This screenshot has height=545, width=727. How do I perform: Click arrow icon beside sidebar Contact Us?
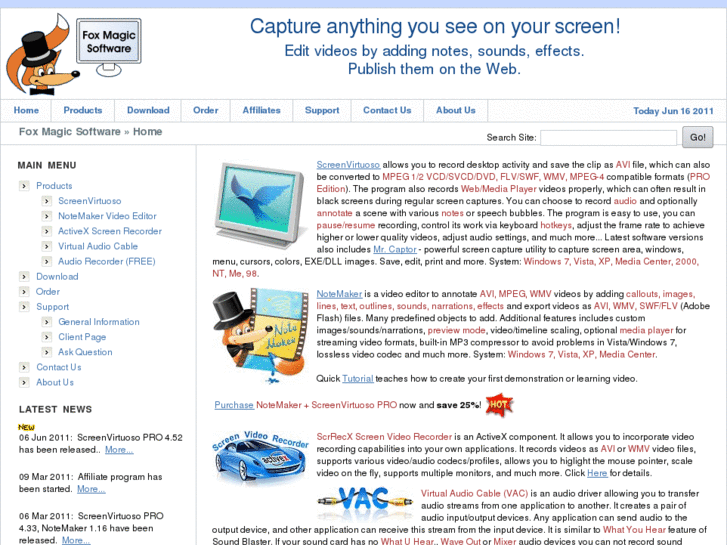click(x=24, y=367)
